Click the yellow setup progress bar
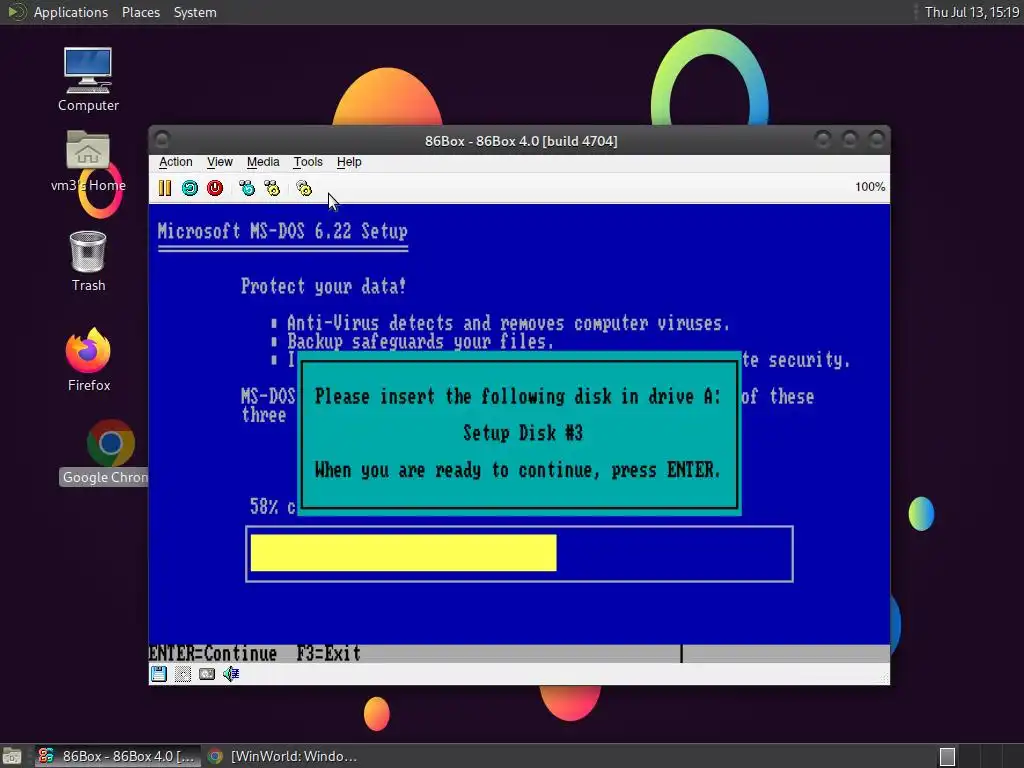 404,553
